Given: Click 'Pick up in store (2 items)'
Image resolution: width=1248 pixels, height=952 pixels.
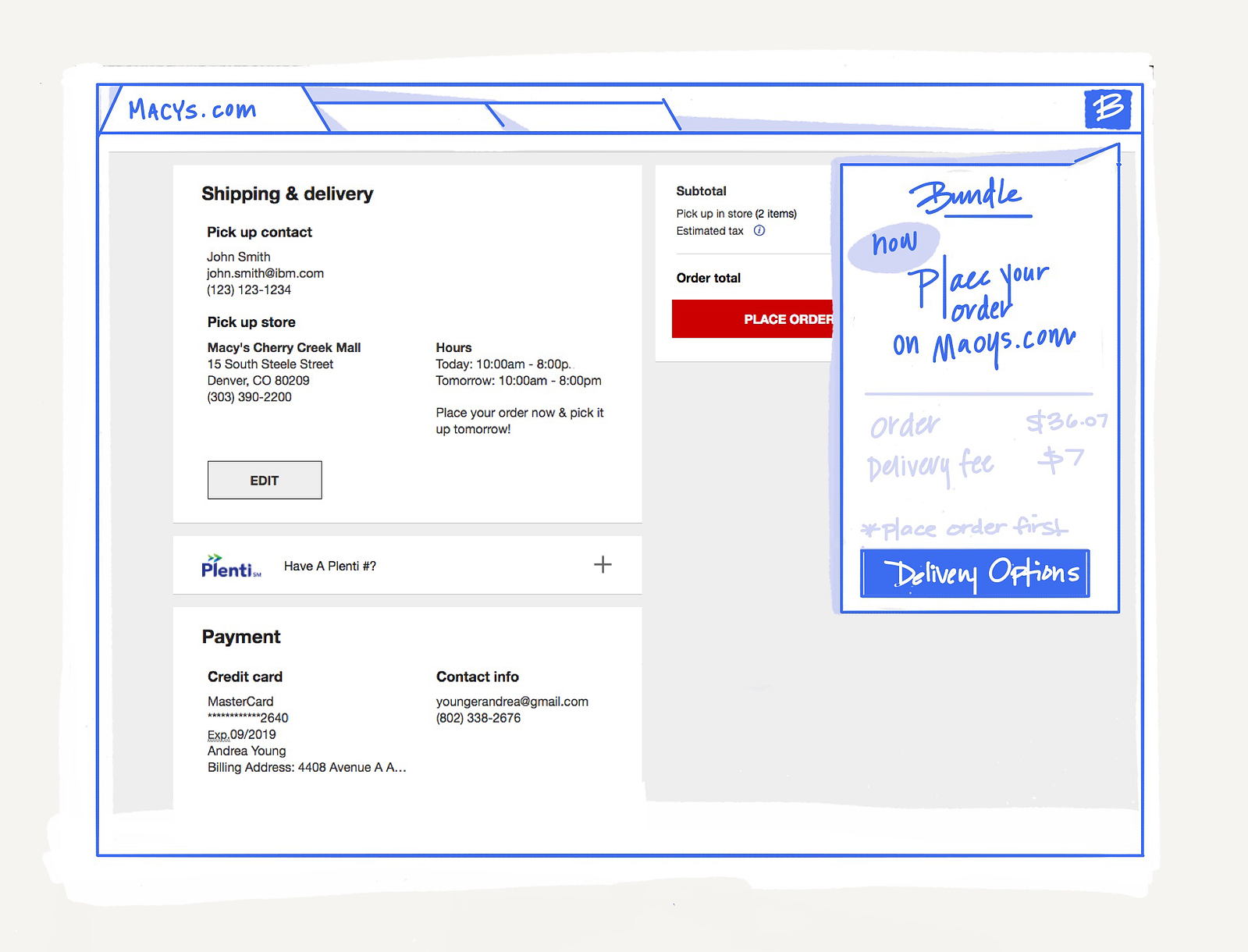Looking at the screenshot, I should click(737, 214).
